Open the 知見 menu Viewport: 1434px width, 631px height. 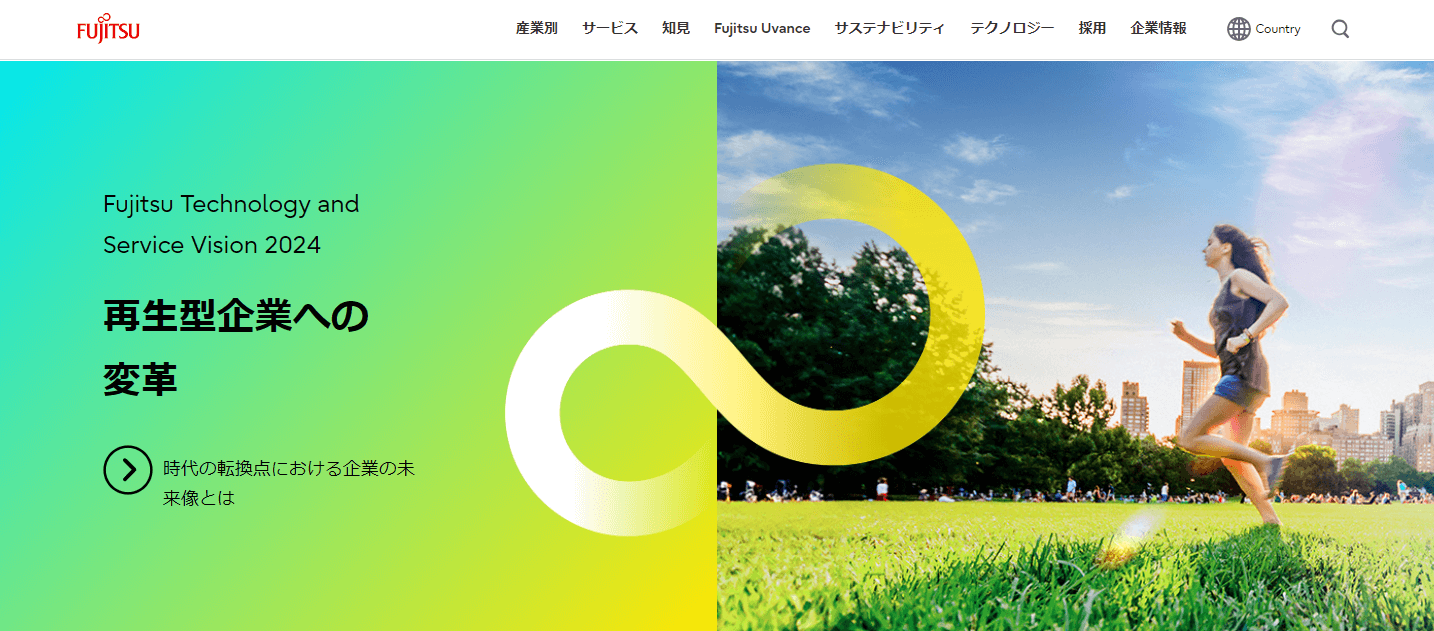(x=676, y=29)
